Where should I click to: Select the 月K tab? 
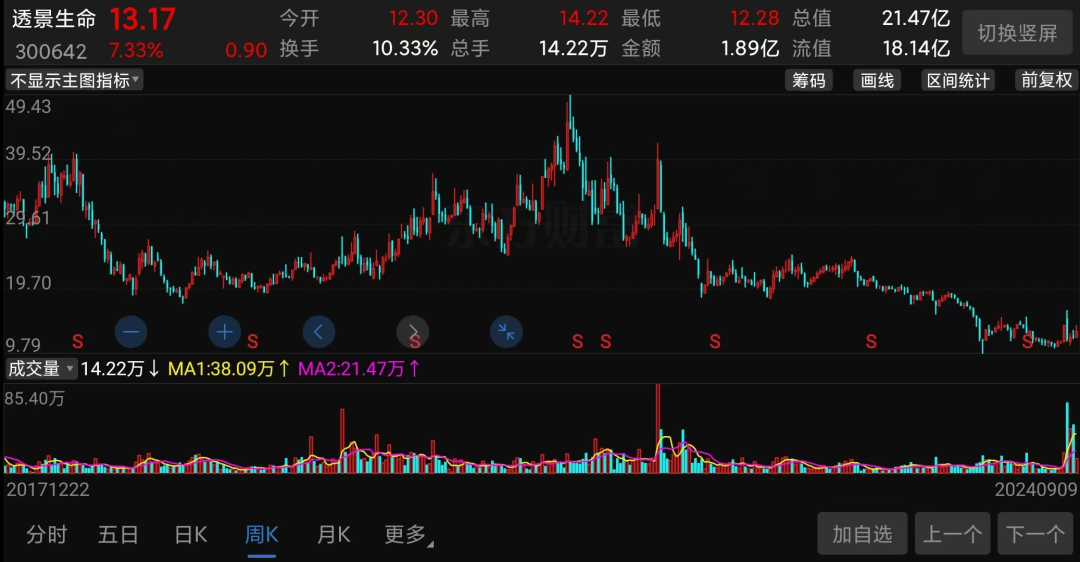coord(333,535)
